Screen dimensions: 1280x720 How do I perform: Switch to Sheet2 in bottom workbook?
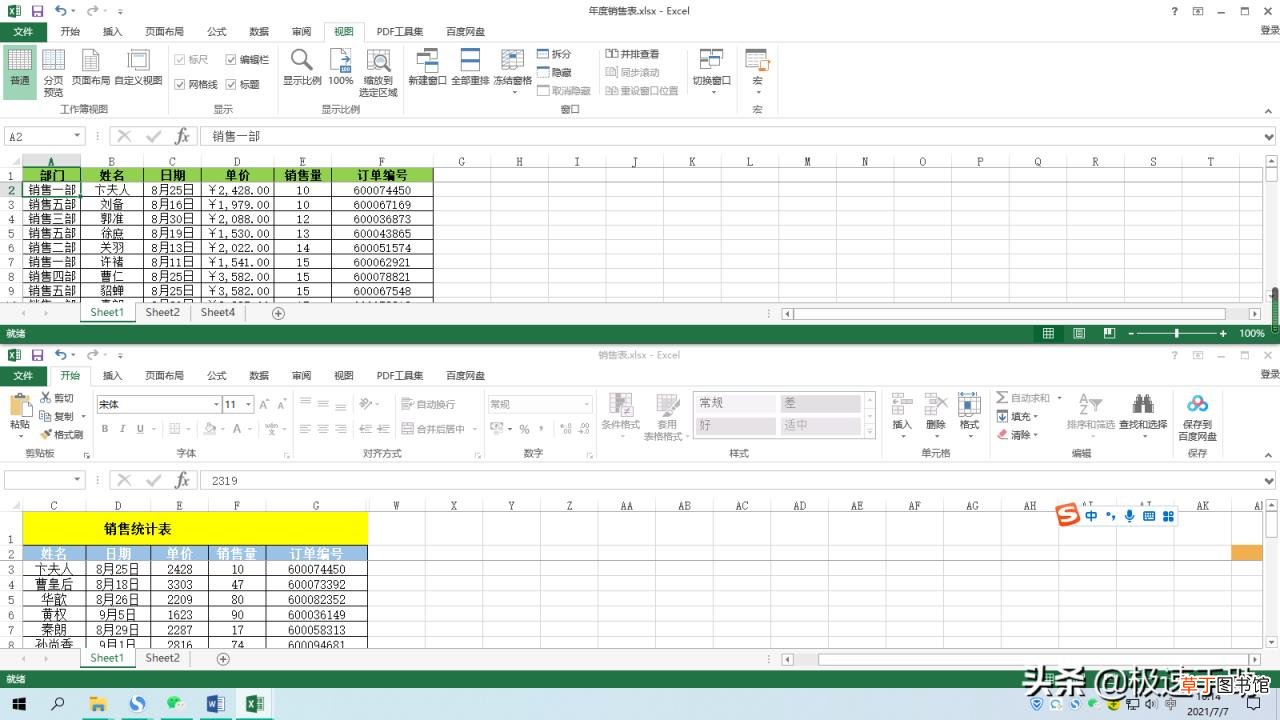pyautogui.click(x=162, y=658)
